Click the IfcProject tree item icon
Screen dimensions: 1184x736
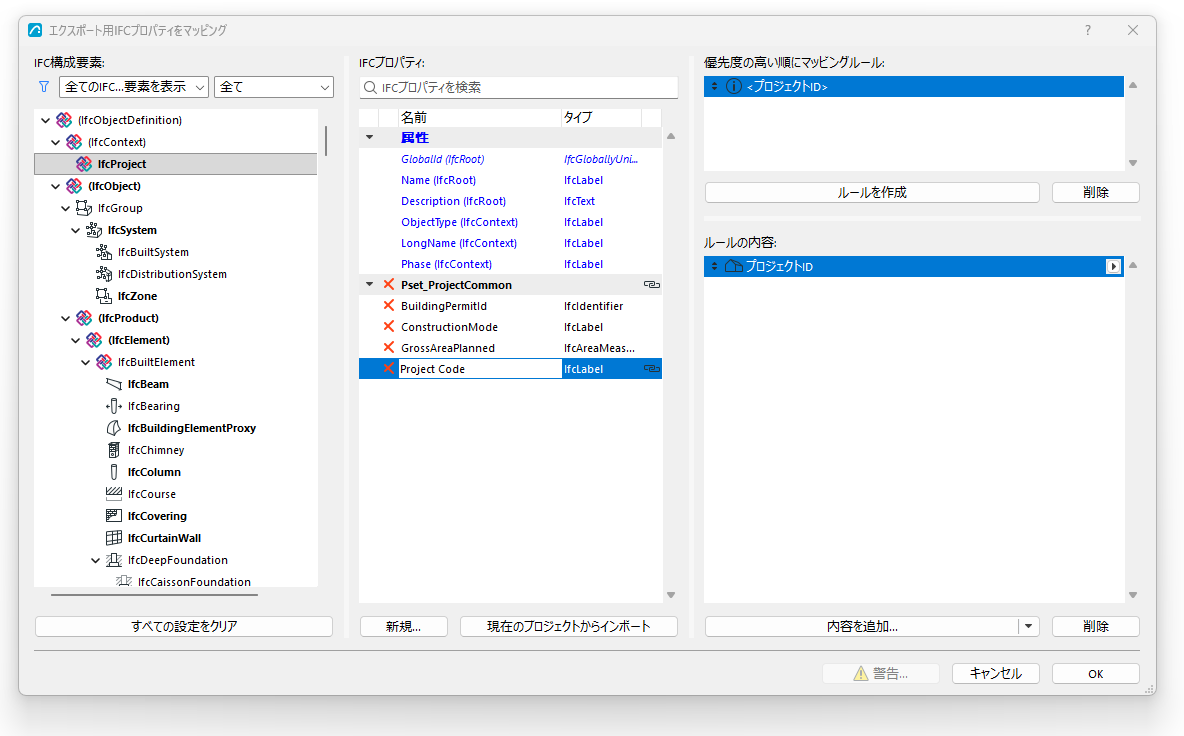coord(84,164)
